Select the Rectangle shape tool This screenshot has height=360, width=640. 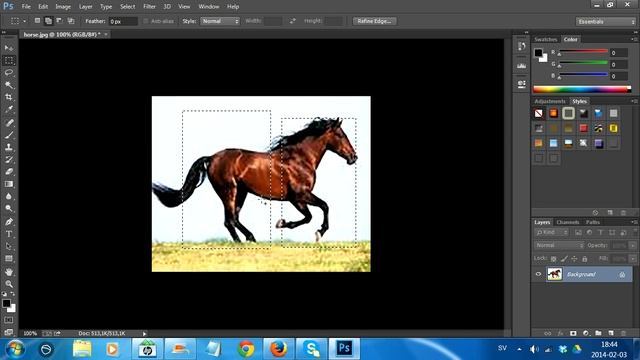[9, 259]
